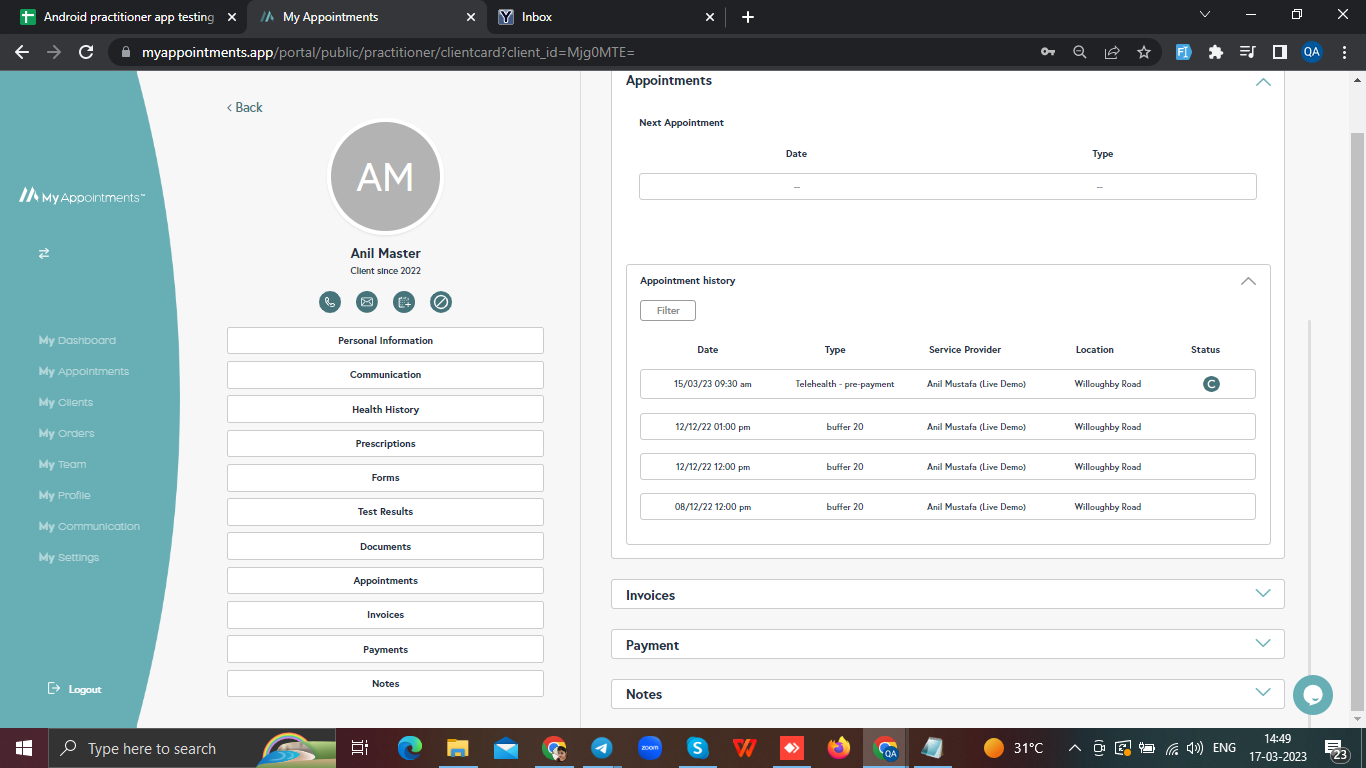Click the Telegram icon in the taskbar
Image resolution: width=1366 pixels, height=768 pixels.
click(x=601, y=748)
